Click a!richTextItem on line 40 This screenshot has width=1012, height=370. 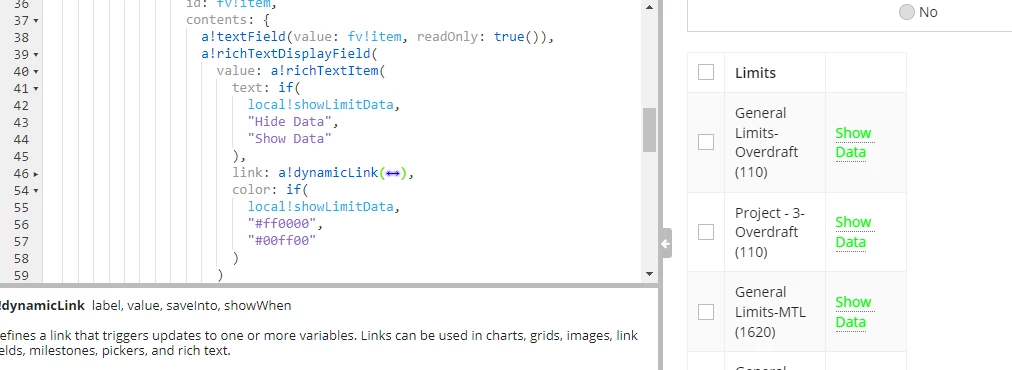pyautogui.click(x=324, y=70)
